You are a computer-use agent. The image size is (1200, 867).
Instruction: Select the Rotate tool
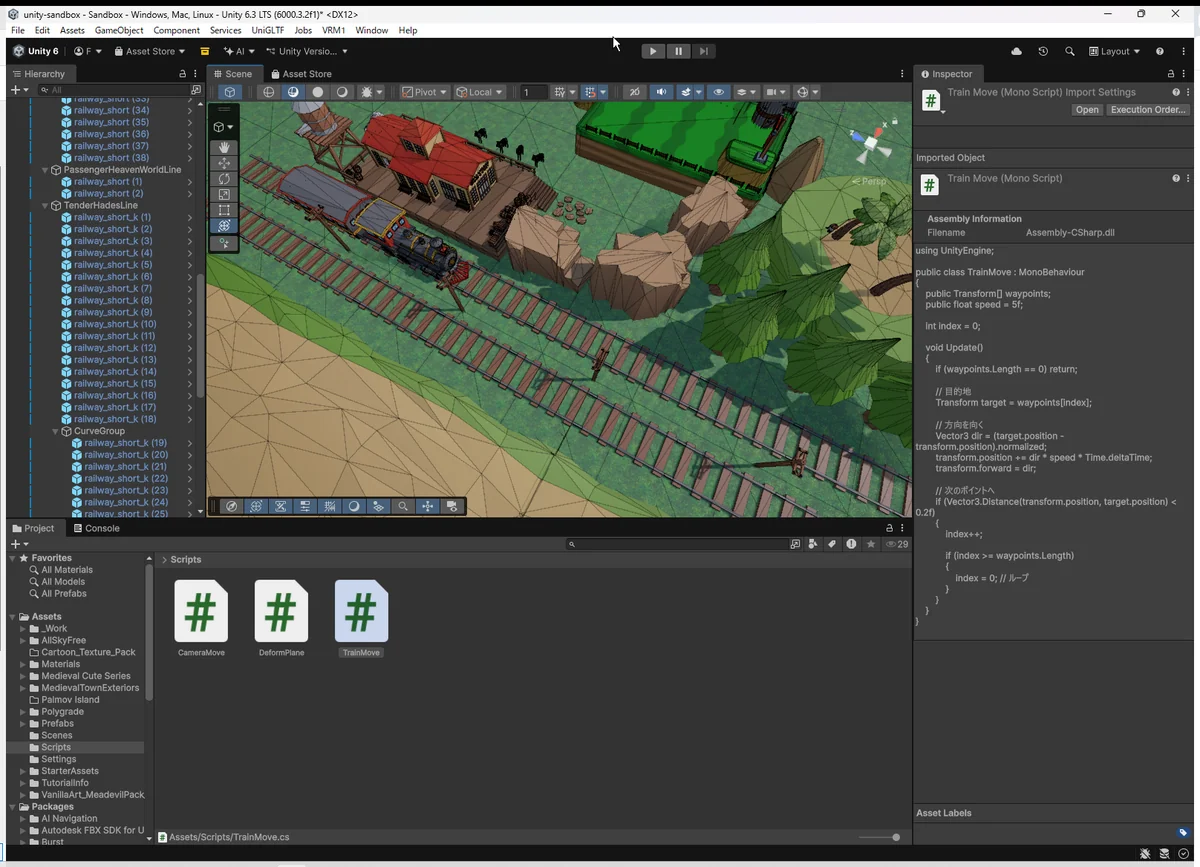[224, 179]
